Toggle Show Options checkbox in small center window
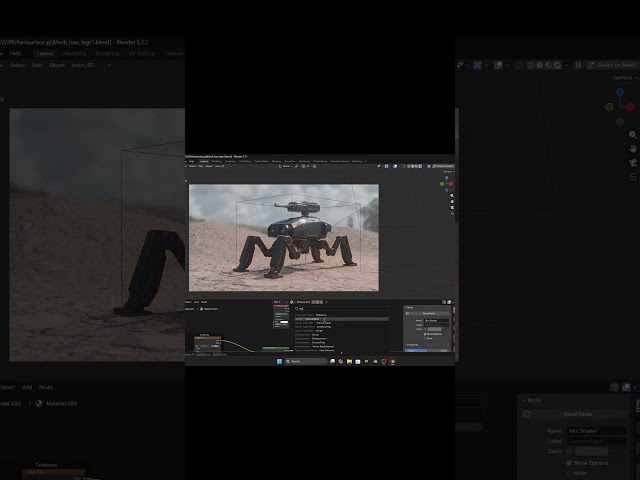This screenshot has width=640, height=480. coord(425,334)
